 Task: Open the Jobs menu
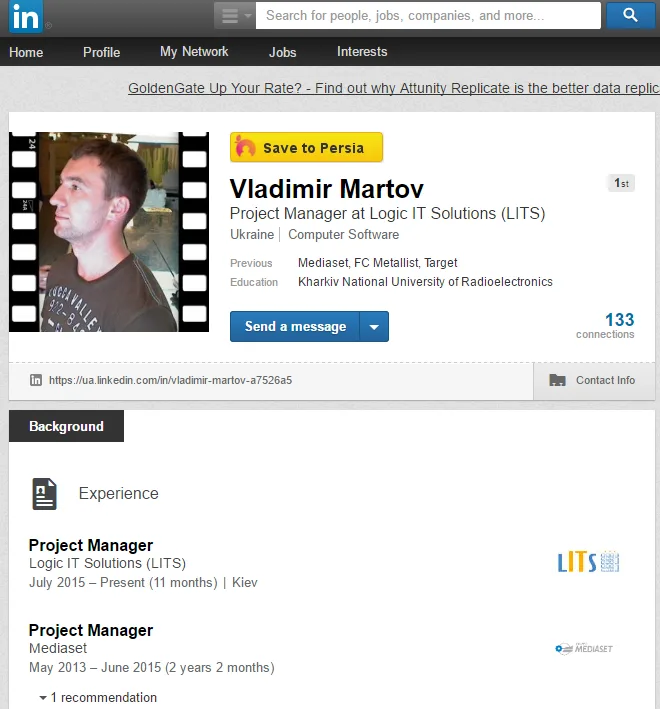[x=283, y=52]
